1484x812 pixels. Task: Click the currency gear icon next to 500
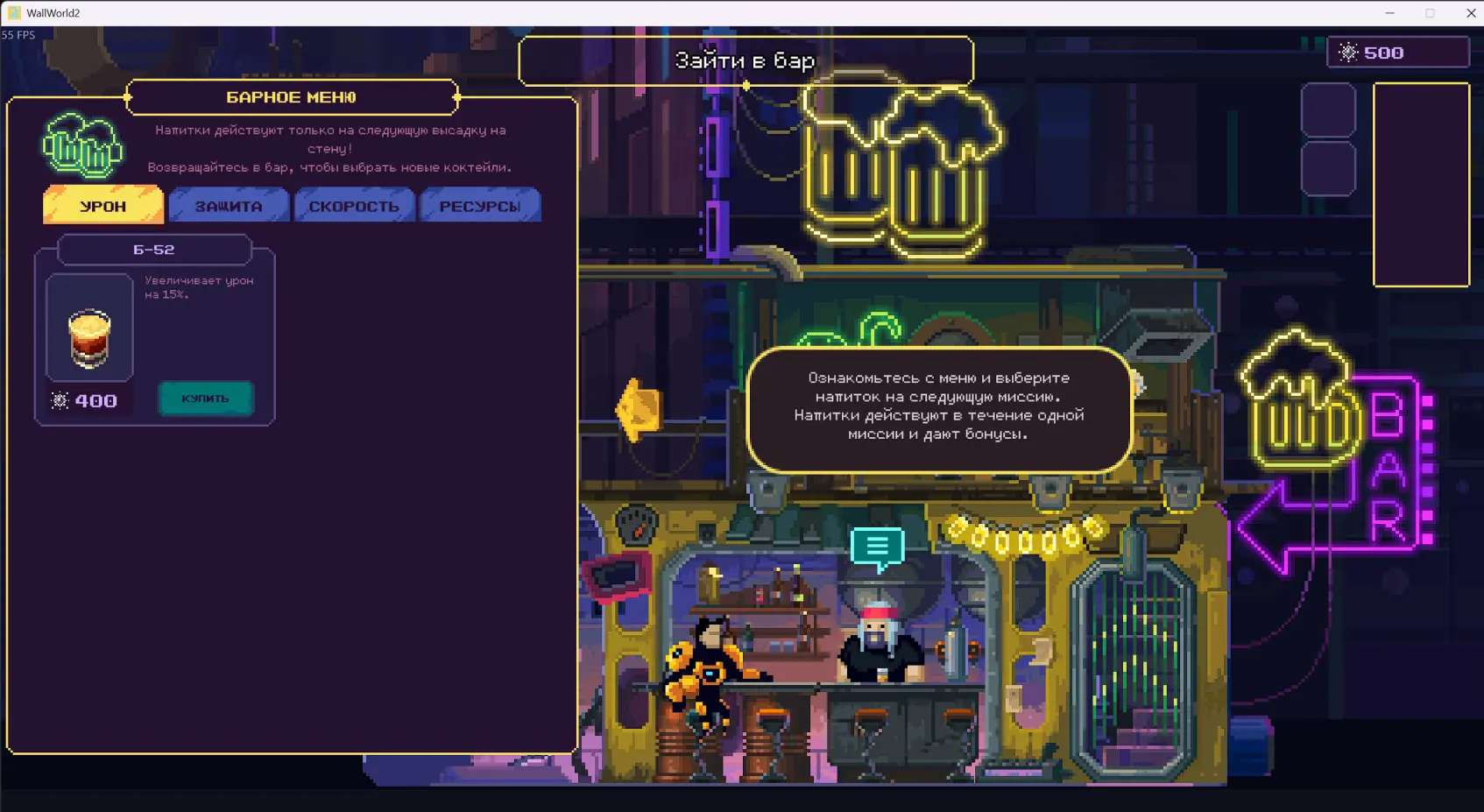1348,53
